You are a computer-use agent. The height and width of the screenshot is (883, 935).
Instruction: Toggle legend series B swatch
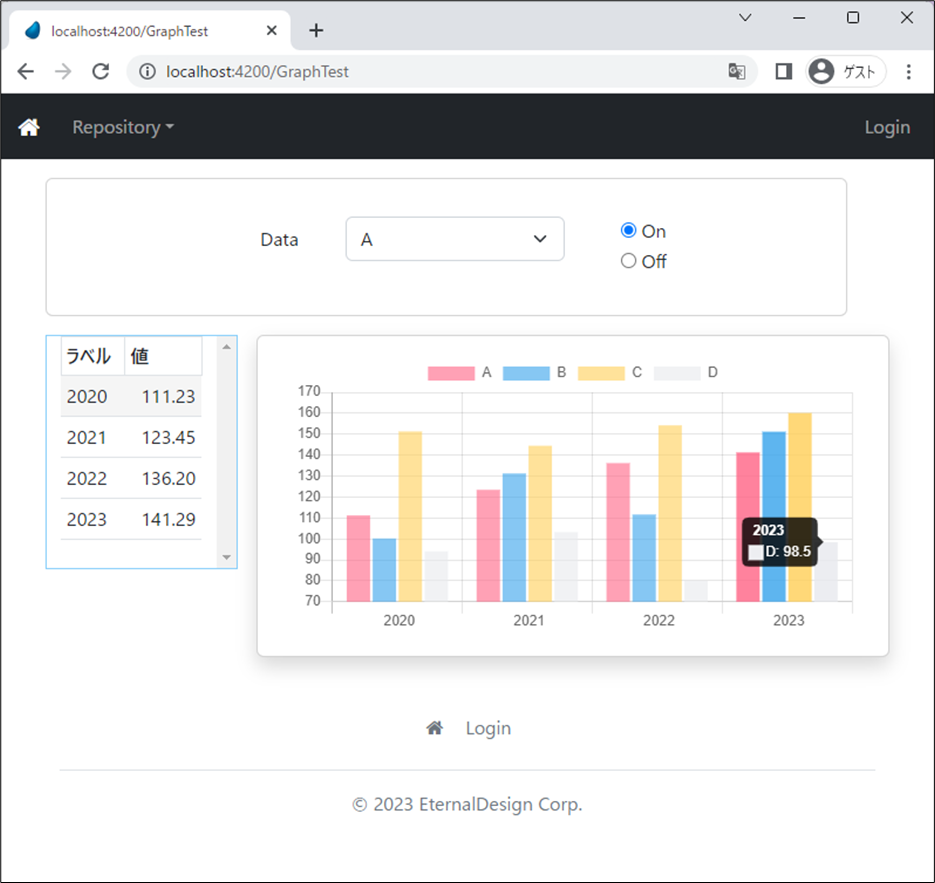(x=526, y=373)
